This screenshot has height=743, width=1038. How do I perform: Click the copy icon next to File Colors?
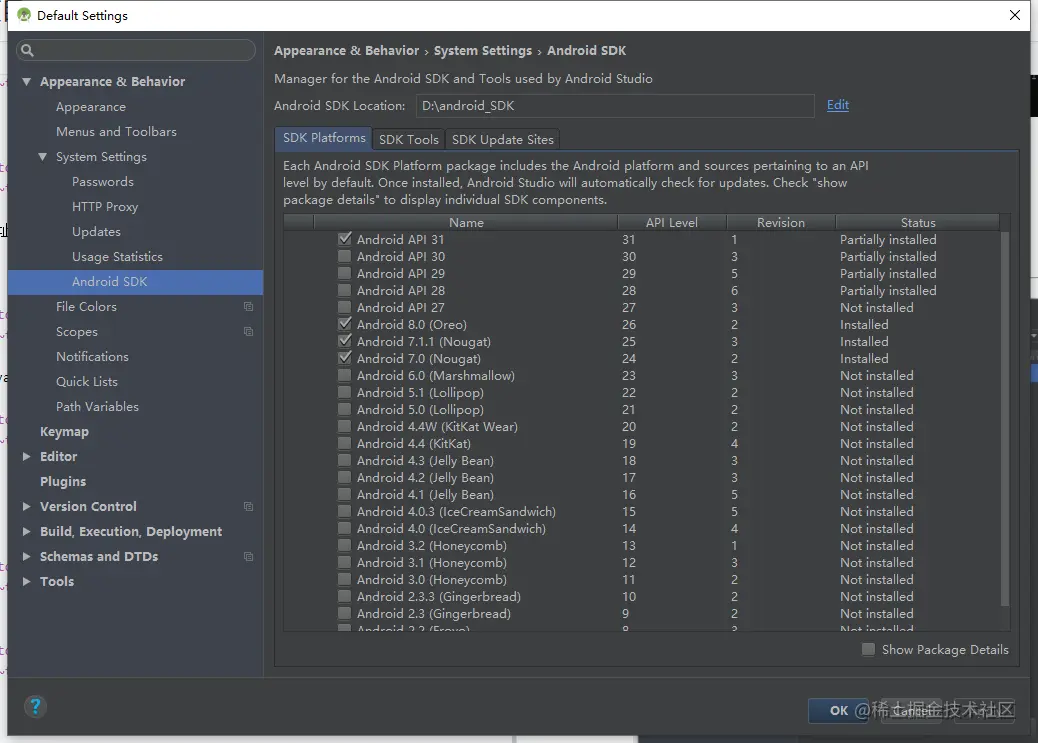248,307
